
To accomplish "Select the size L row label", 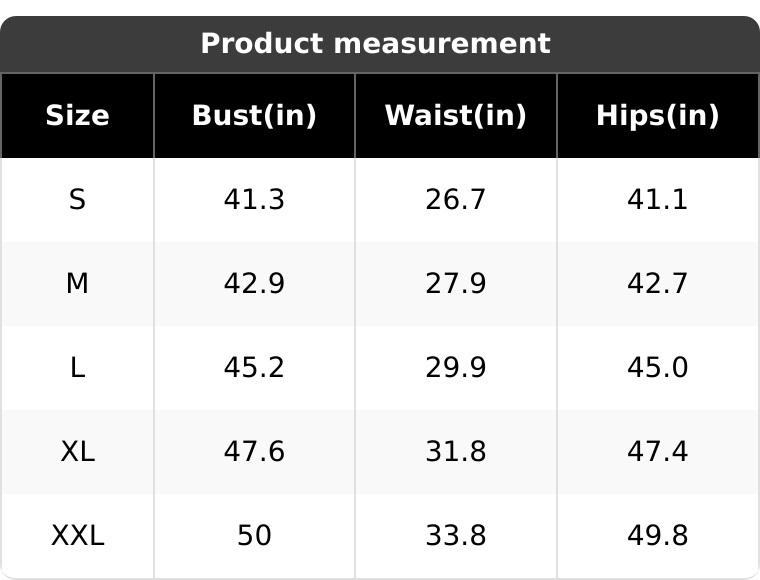I will pos(77,368).
